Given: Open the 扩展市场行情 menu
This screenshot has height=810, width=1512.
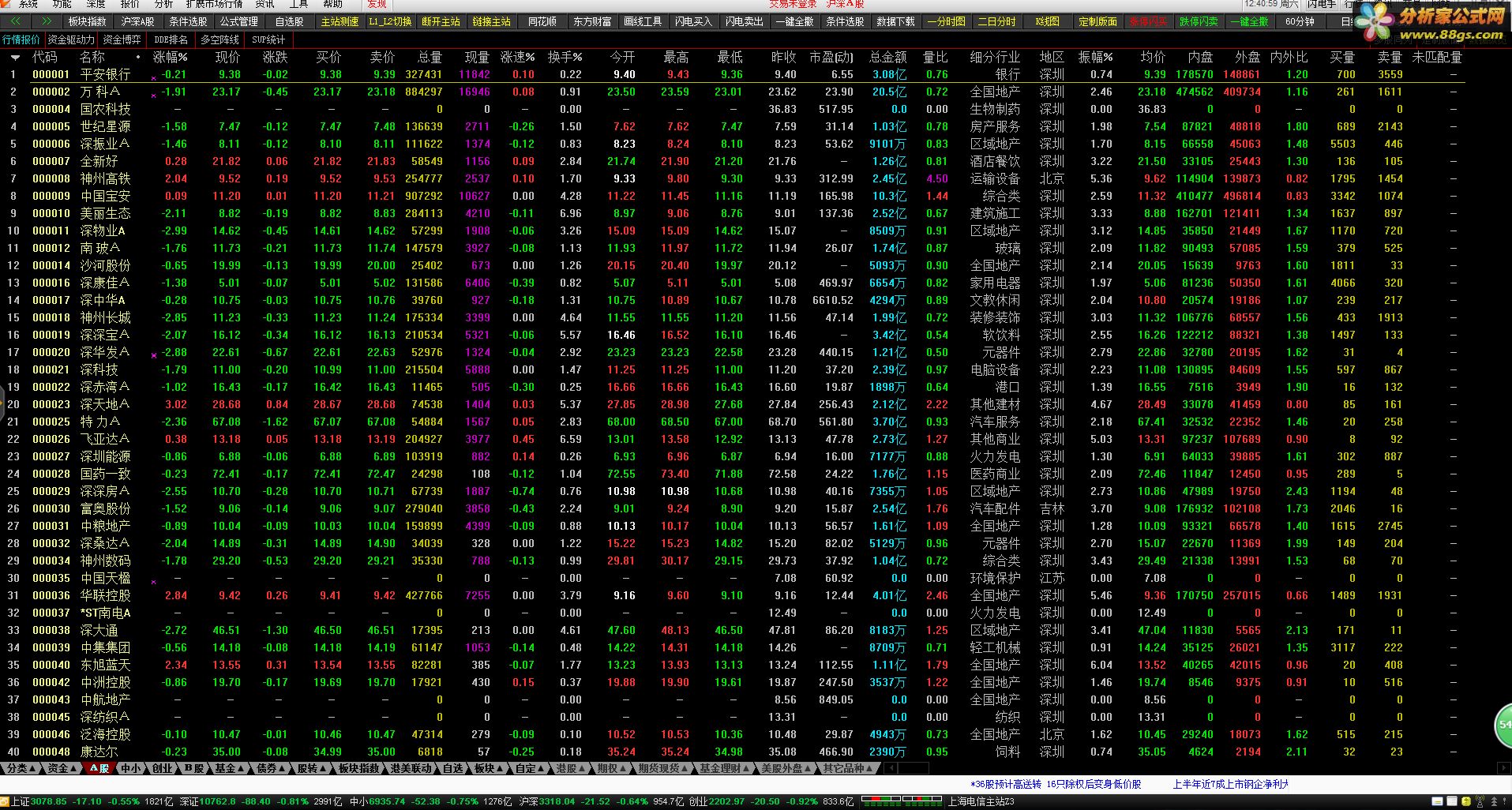Looking at the screenshot, I should tap(214, 4).
